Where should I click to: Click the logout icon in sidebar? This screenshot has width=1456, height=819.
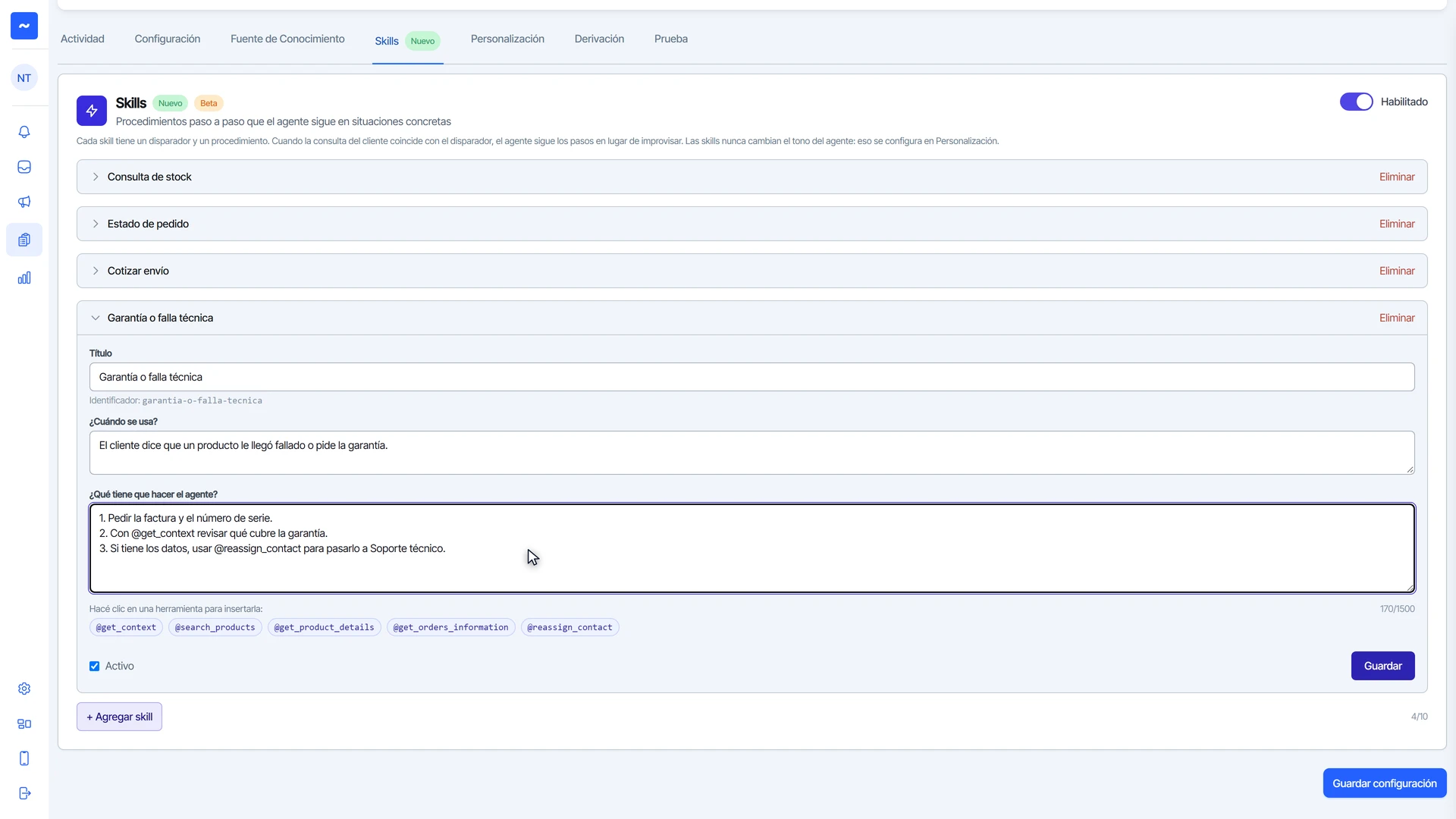click(x=24, y=793)
